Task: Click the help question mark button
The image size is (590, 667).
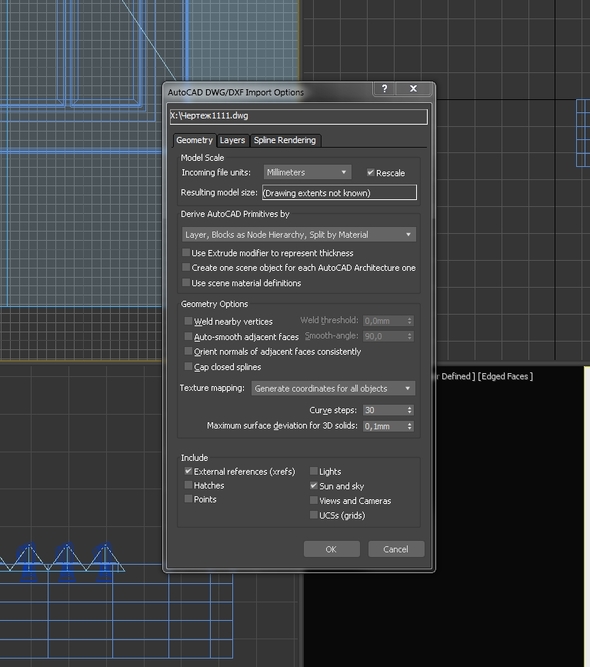Action: click(x=385, y=88)
